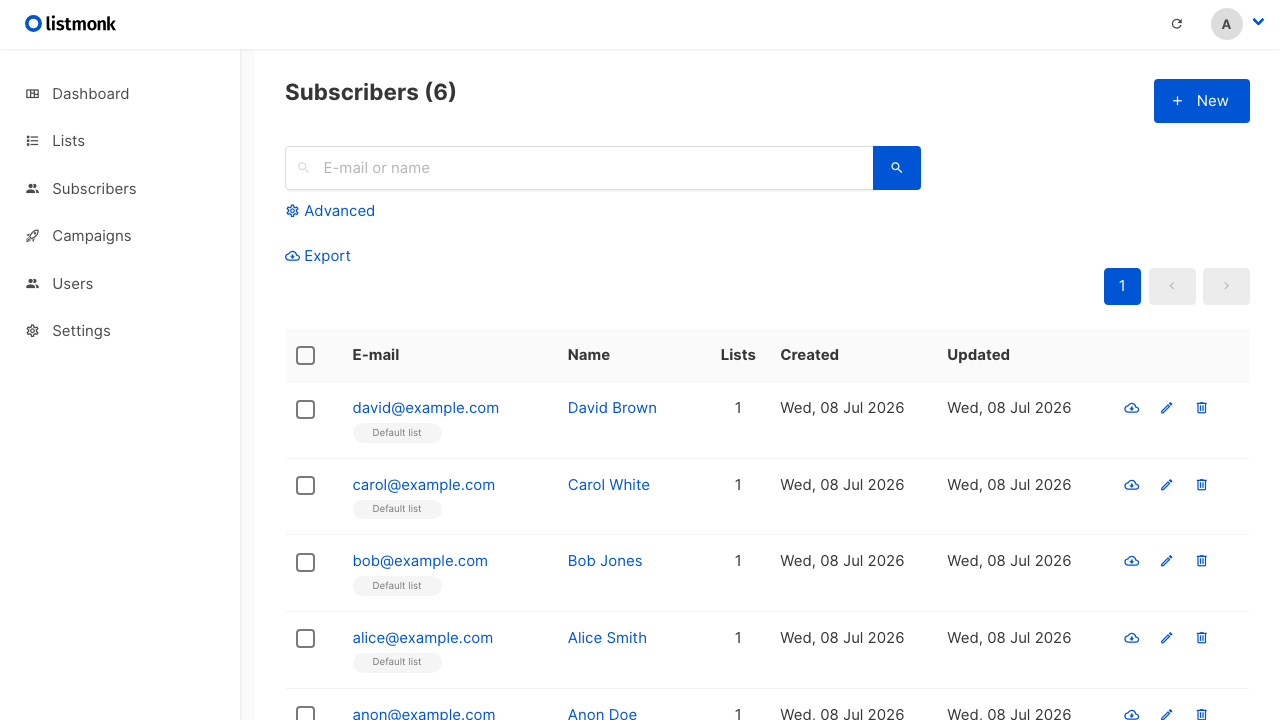
Task: Click the Lists column header
Action: tap(738, 355)
